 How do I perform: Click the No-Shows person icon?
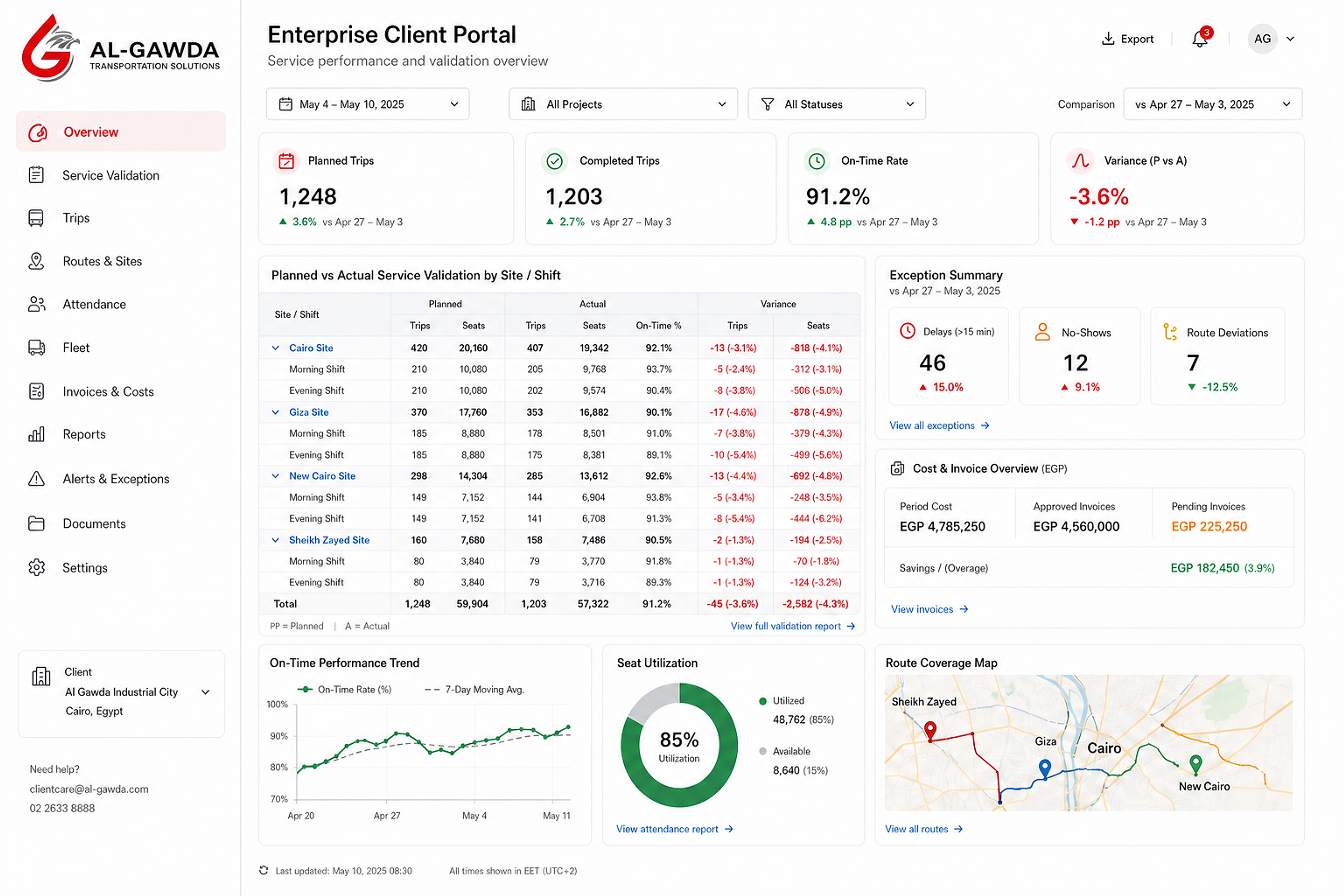pos(1042,332)
